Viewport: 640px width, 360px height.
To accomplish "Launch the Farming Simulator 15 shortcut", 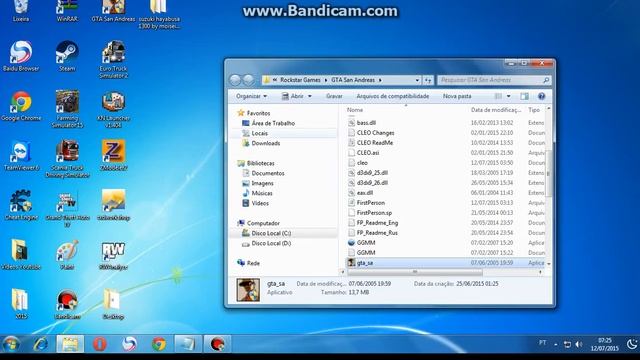I will pyautogui.click(x=67, y=109).
